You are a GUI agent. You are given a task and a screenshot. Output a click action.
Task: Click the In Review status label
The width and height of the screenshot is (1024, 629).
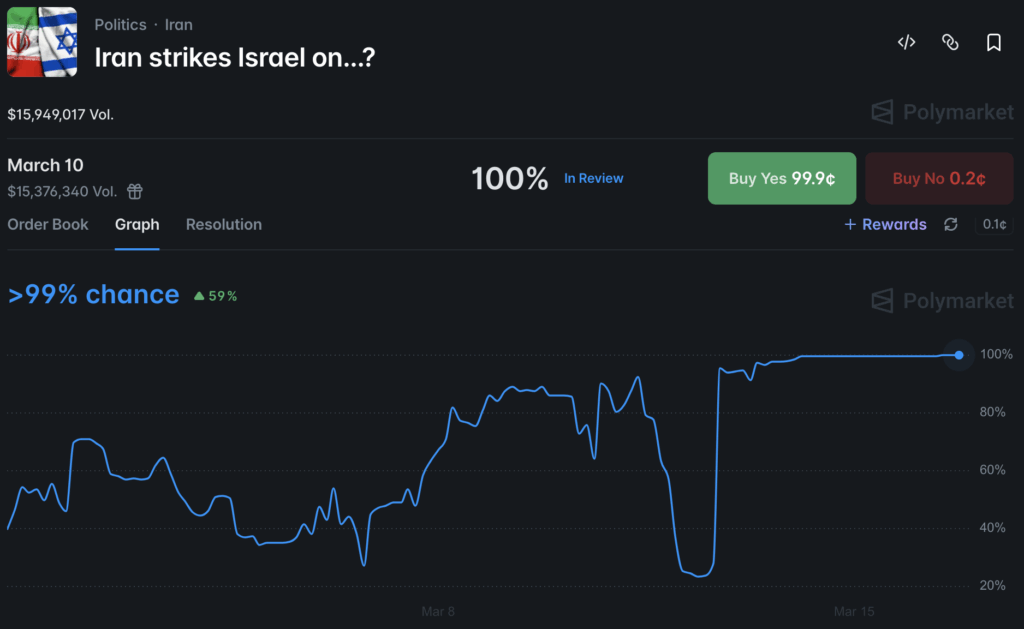[x=594, y=178]
